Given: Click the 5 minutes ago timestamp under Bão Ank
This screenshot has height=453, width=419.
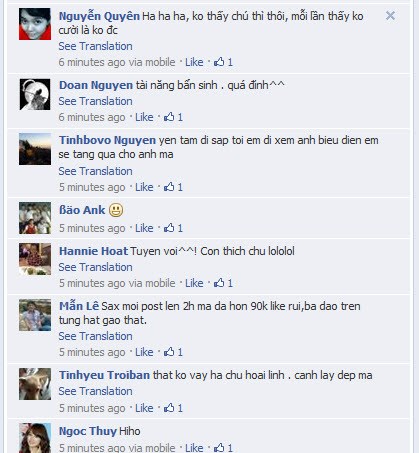Looking at the screenshot, I should click(92, 228).
